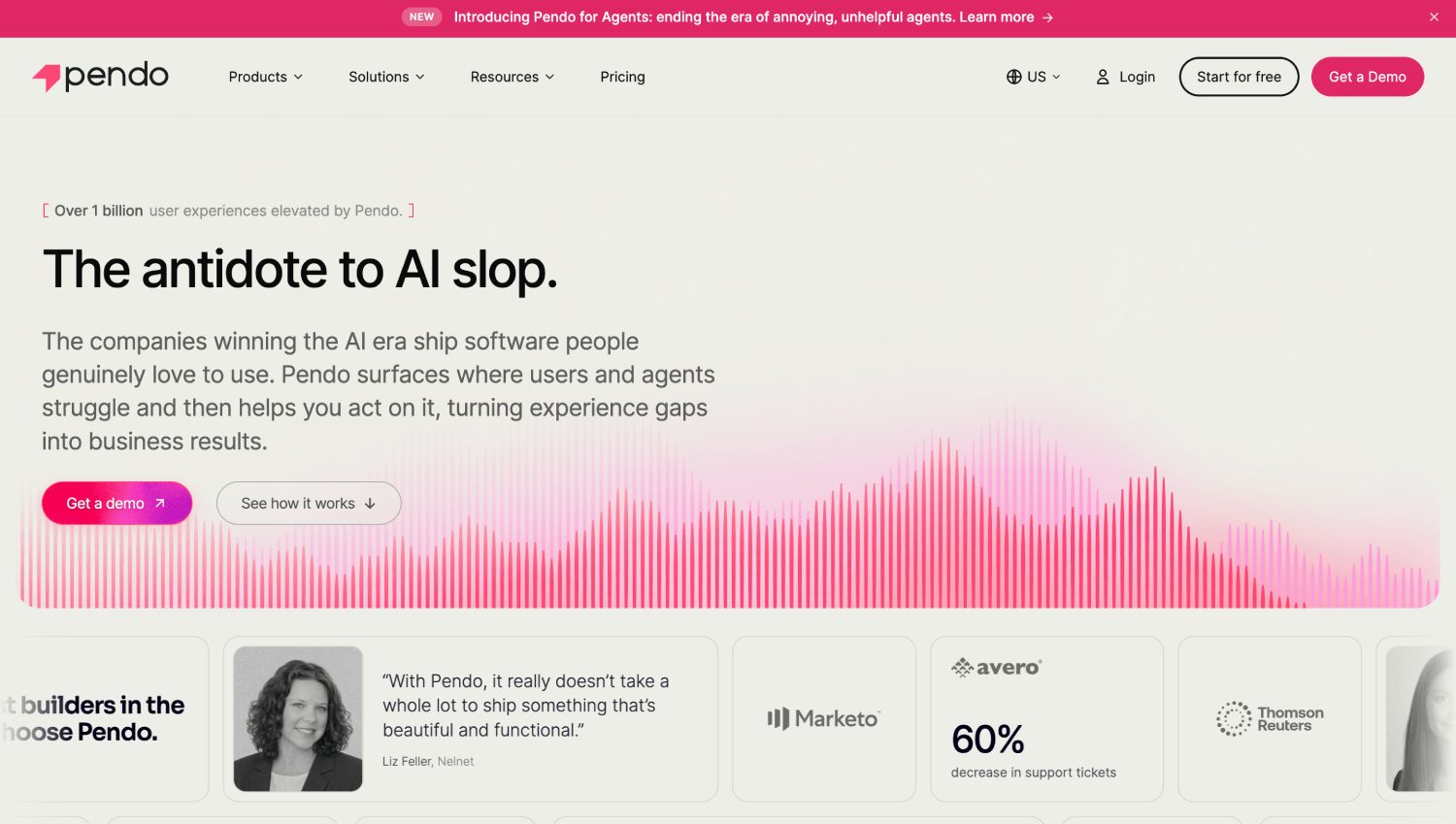This screenshot has height=824, width=1456.
Task: Open the globe region icon
Action: (1013, 77)
